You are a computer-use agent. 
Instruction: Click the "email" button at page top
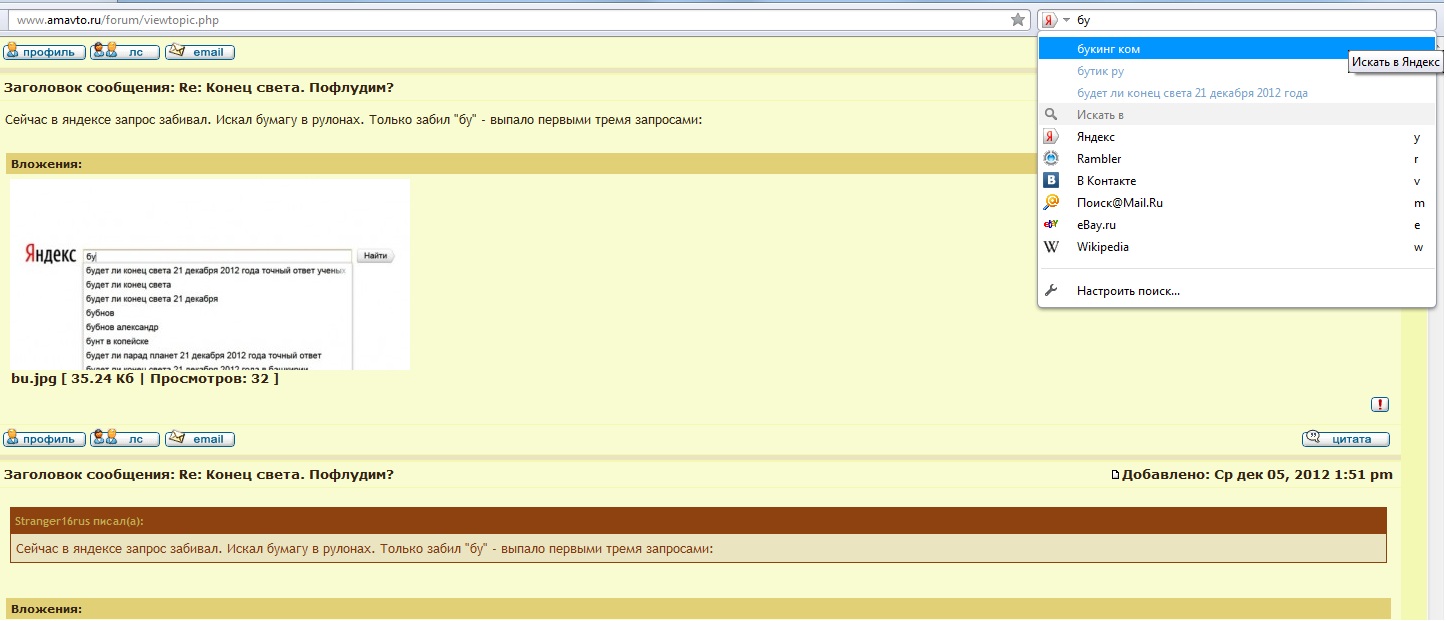[200, 52]
